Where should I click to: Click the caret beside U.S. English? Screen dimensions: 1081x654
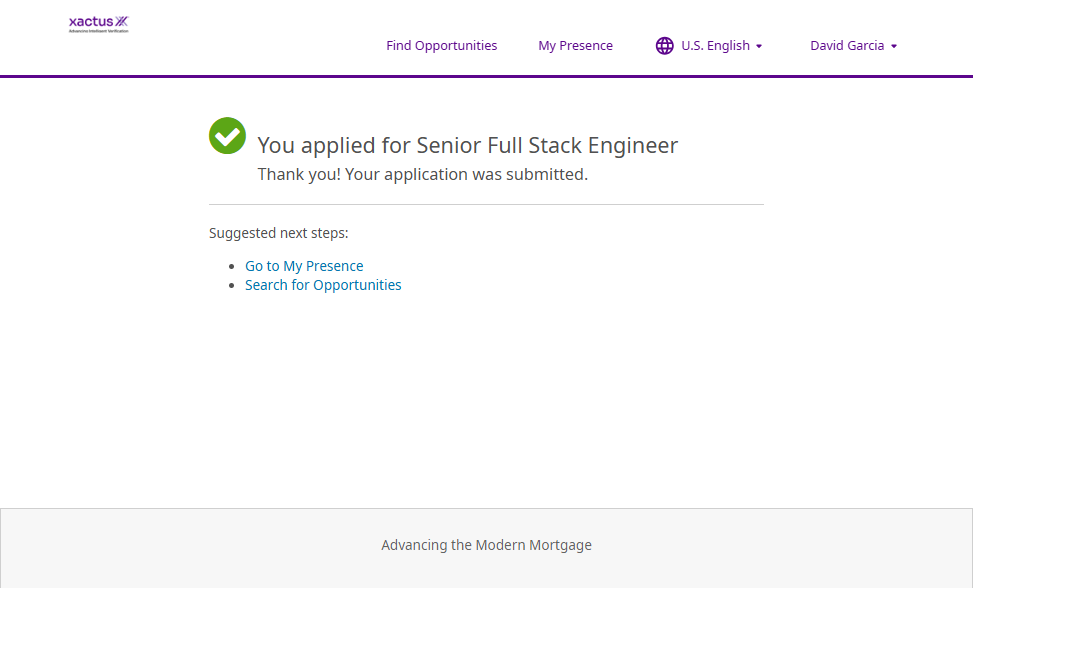[x=759, y=47]
